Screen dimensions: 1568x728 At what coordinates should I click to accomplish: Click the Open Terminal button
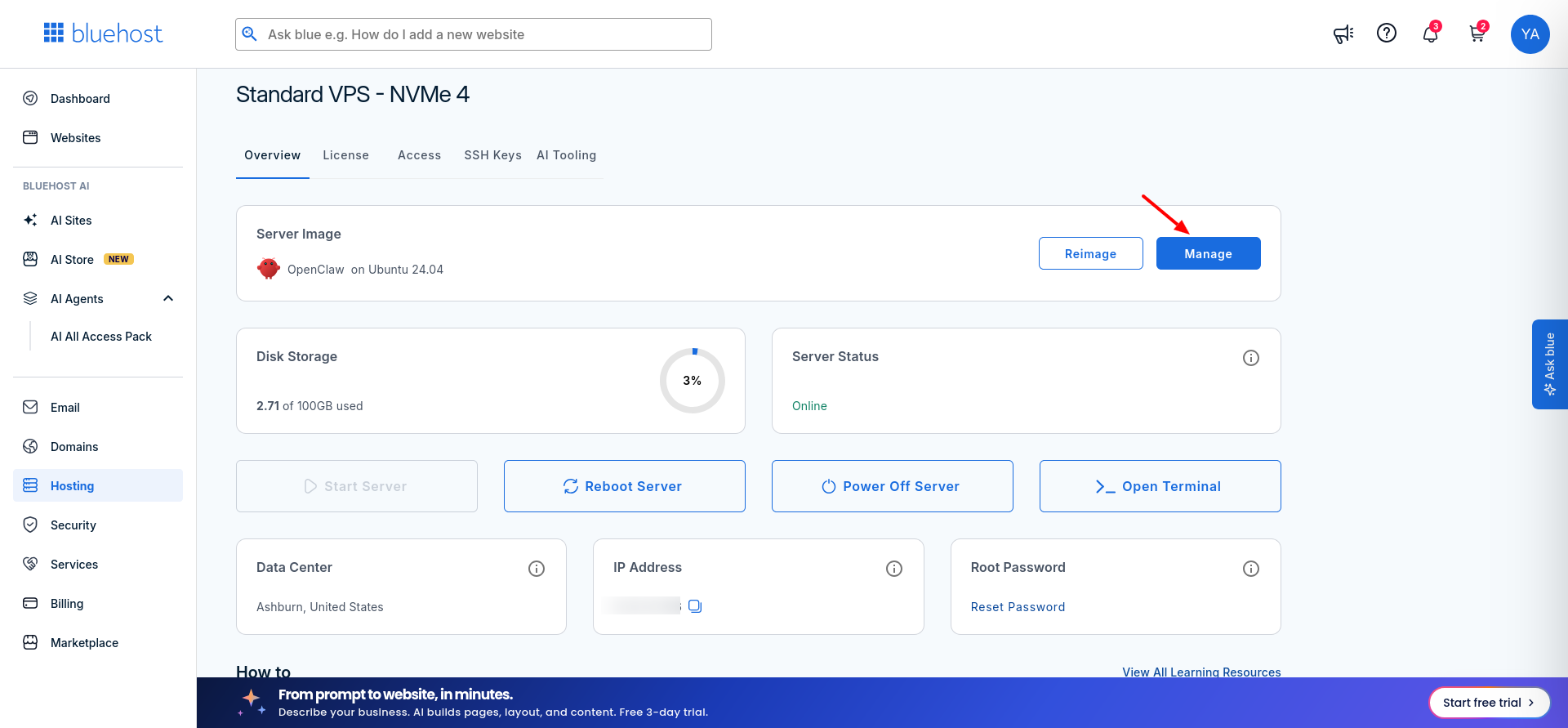pyautogui.click(x=1160, y=486)
